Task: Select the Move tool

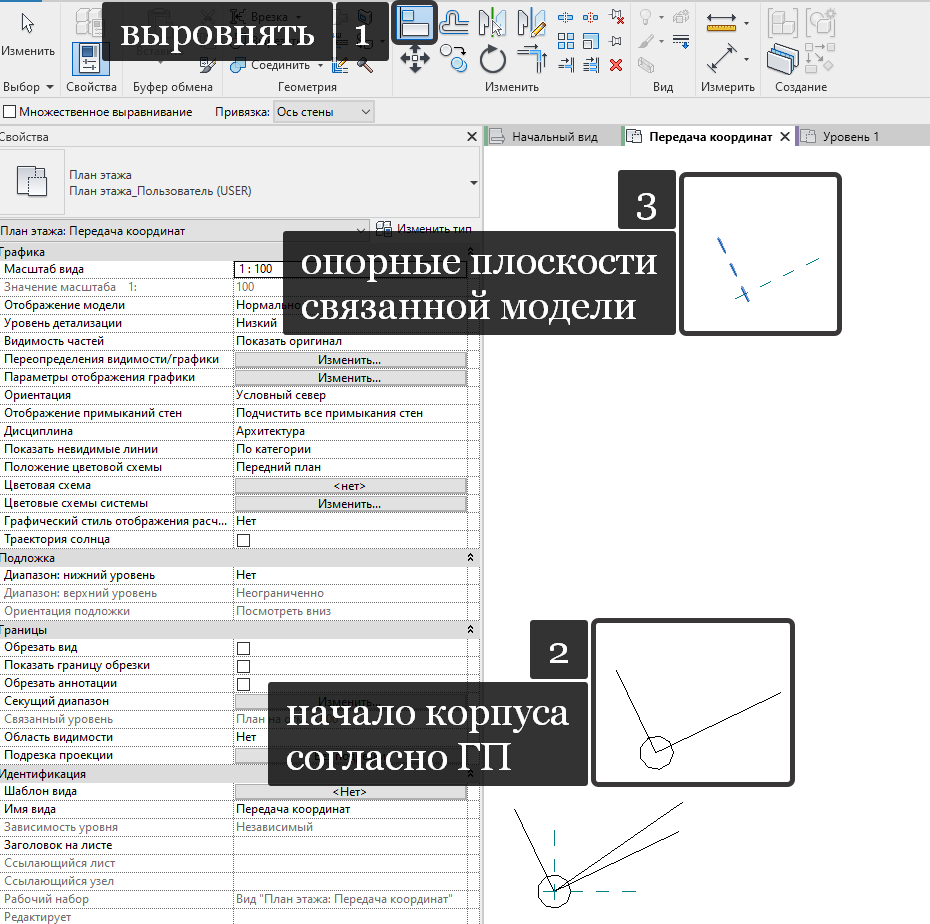Action: [415, 59]
